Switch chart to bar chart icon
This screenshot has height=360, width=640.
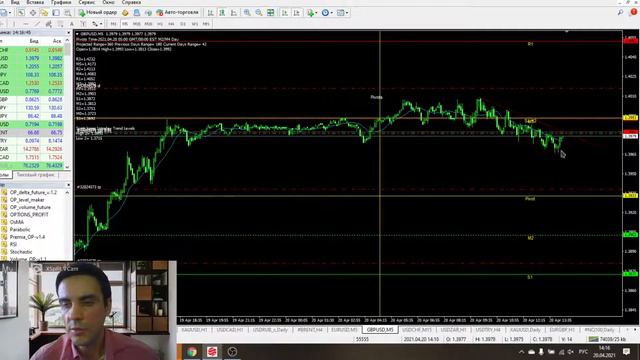point(211,13)
